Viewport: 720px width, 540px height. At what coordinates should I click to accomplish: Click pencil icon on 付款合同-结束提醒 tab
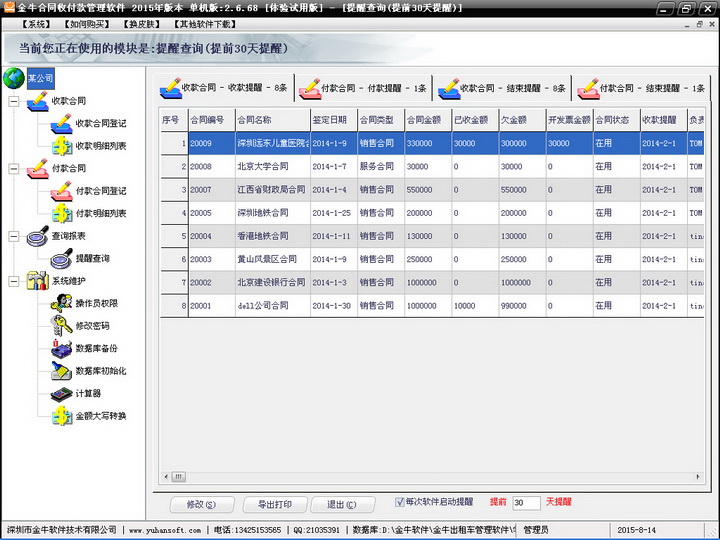588,88
